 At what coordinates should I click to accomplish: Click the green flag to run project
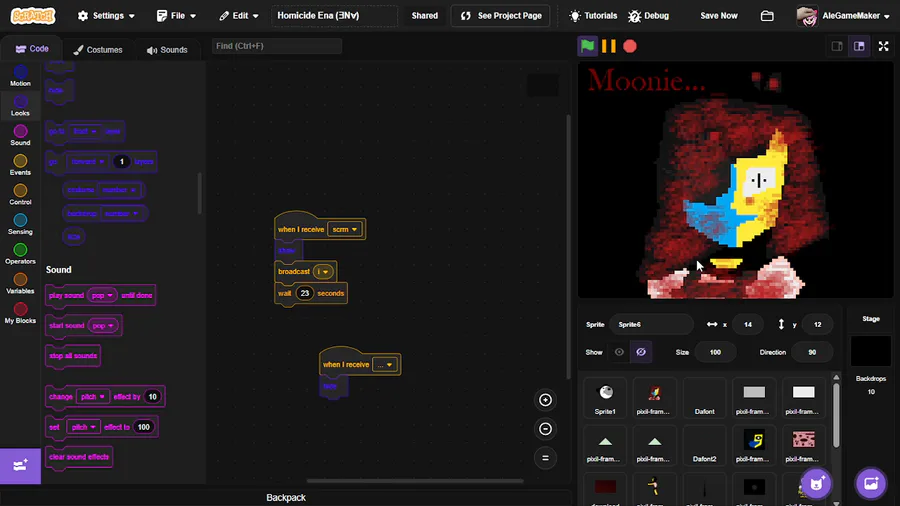point(587,46)
